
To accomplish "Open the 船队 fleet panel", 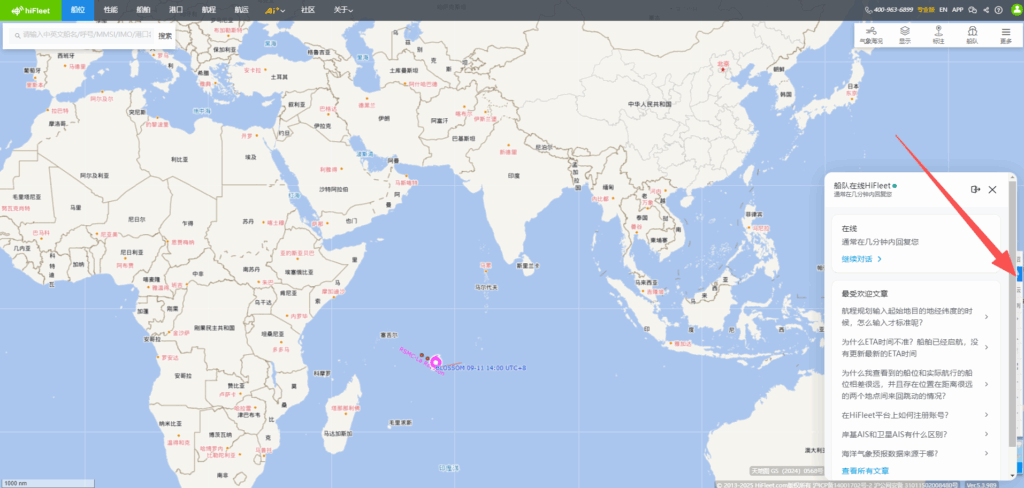I will point(971,35).
